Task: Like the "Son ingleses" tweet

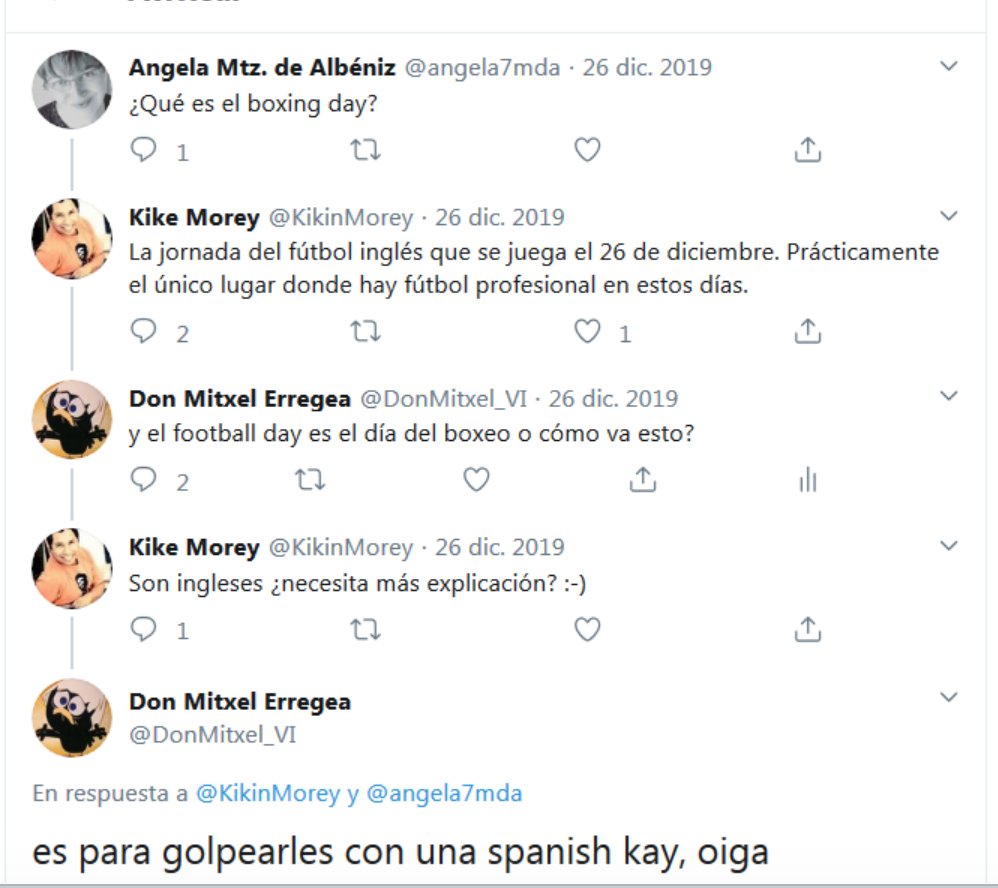Action: coord(587,629)
